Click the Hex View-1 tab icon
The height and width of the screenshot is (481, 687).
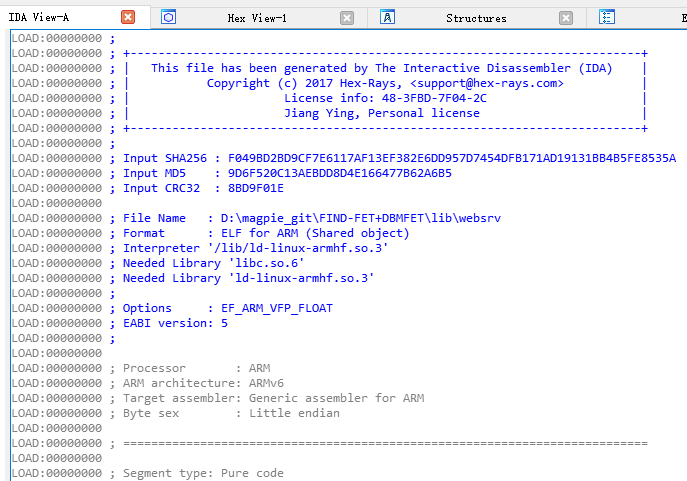[169, 17]
